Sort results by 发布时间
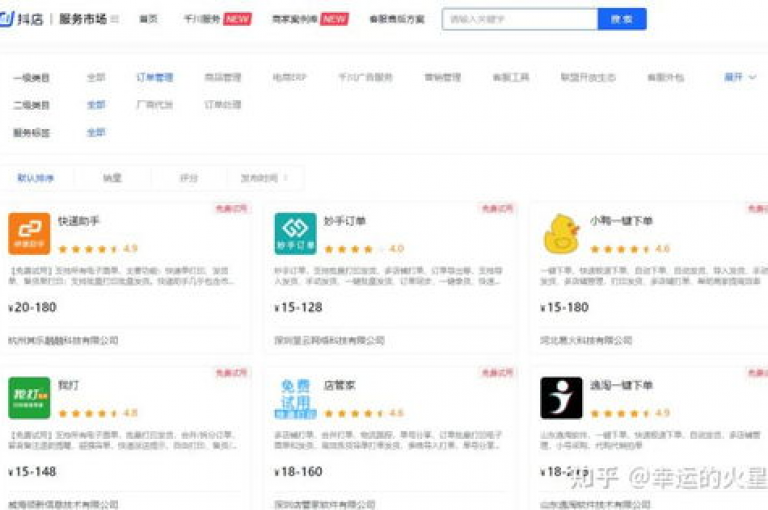 264,178
